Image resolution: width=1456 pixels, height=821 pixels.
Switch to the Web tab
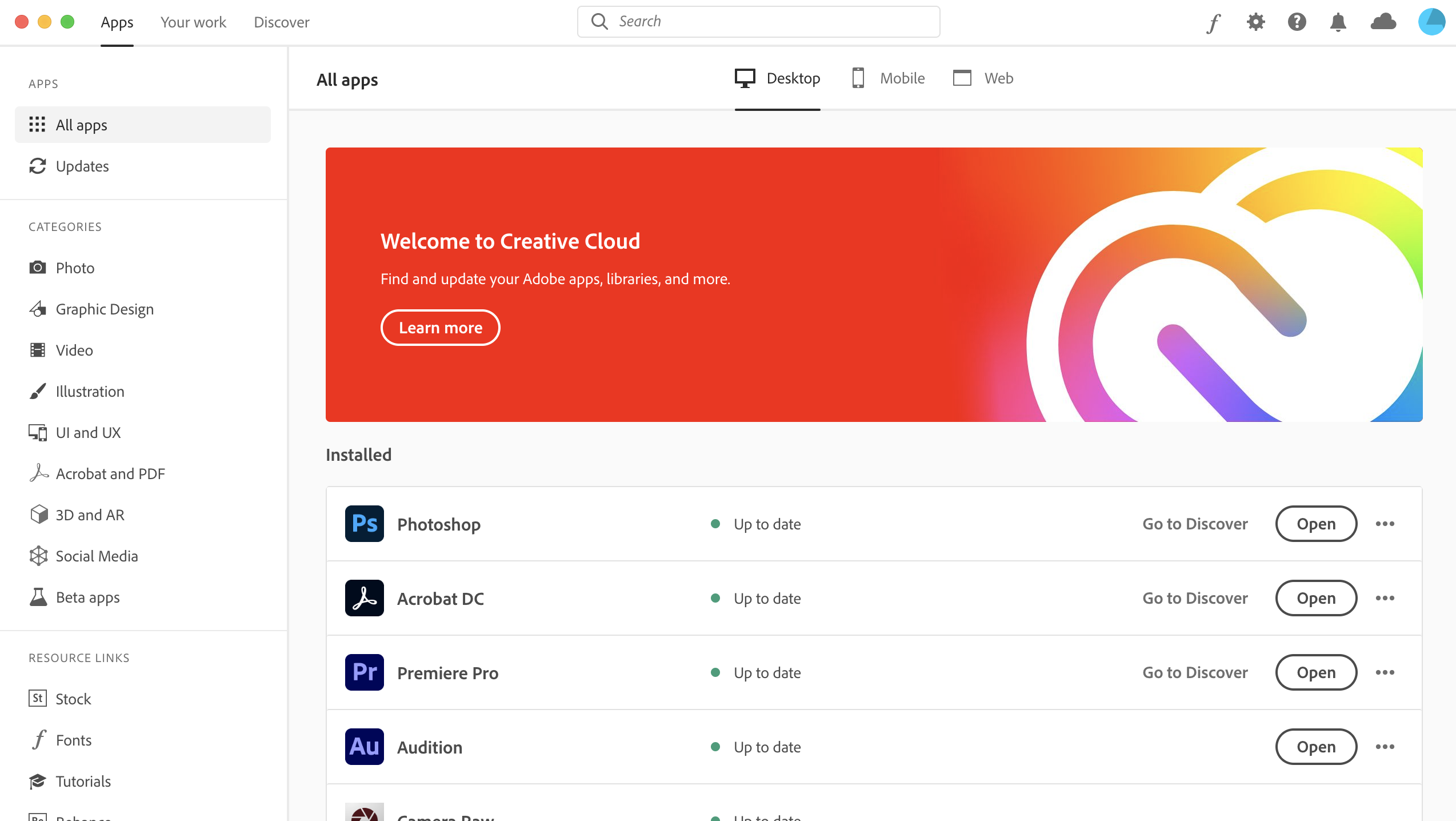[x=983, y=78]
